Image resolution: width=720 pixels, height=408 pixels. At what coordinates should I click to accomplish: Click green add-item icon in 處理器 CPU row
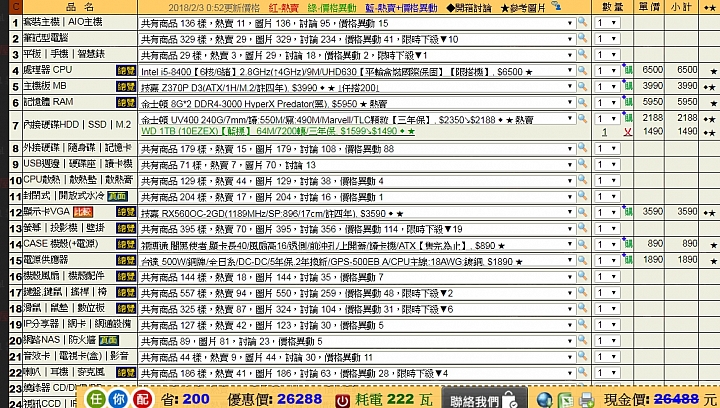tap(627, 69)
